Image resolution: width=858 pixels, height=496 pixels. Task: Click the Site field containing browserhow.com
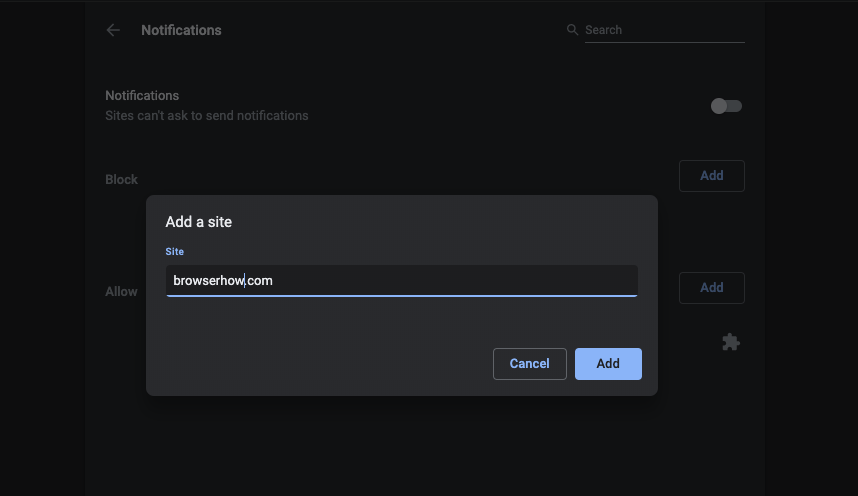[402, 281]
